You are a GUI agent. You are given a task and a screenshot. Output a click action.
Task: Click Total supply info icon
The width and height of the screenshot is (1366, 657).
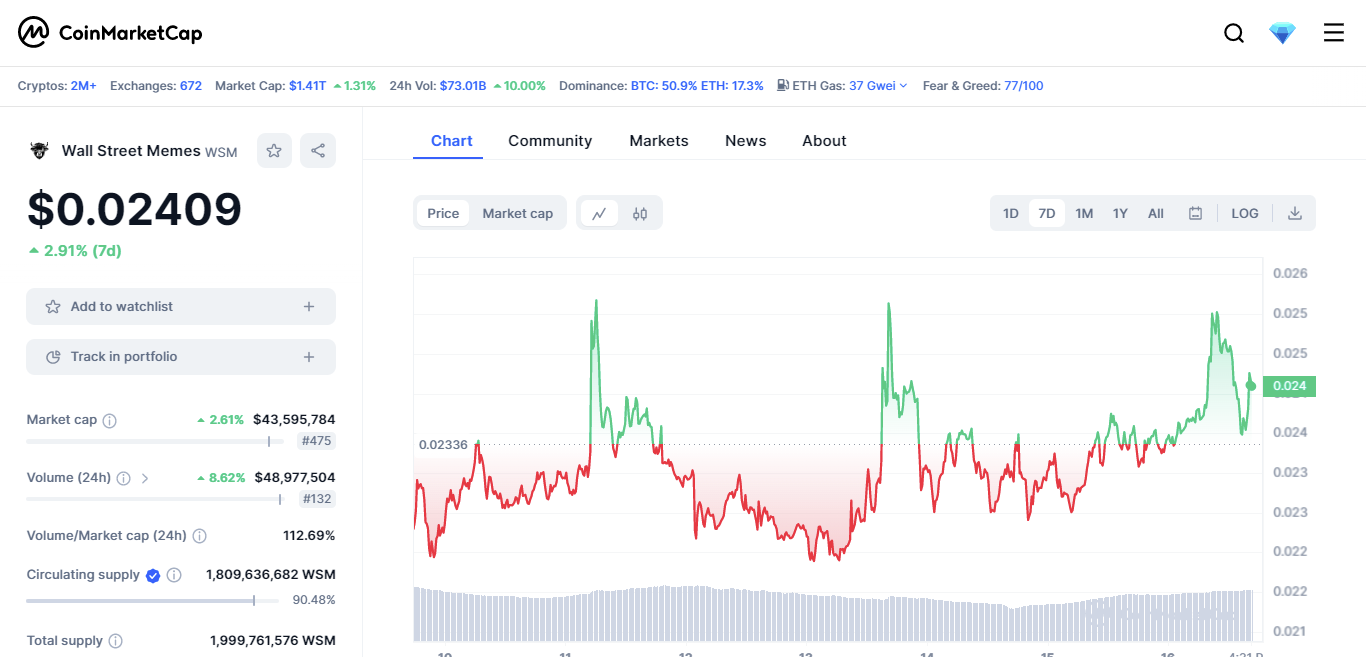[116, 641]
